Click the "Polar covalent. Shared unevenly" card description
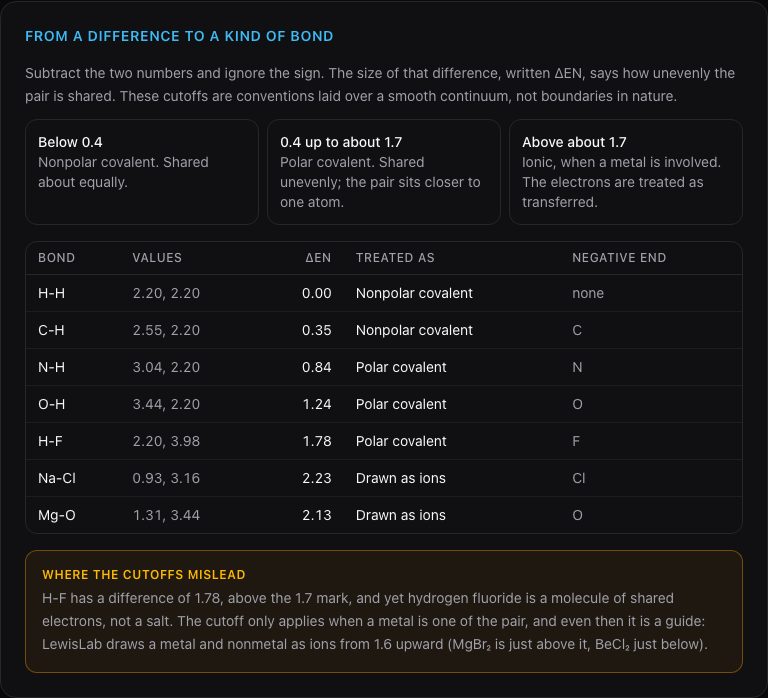Viewport: 768px width, 698px height. pyautogui.click(x=380, y=182)
